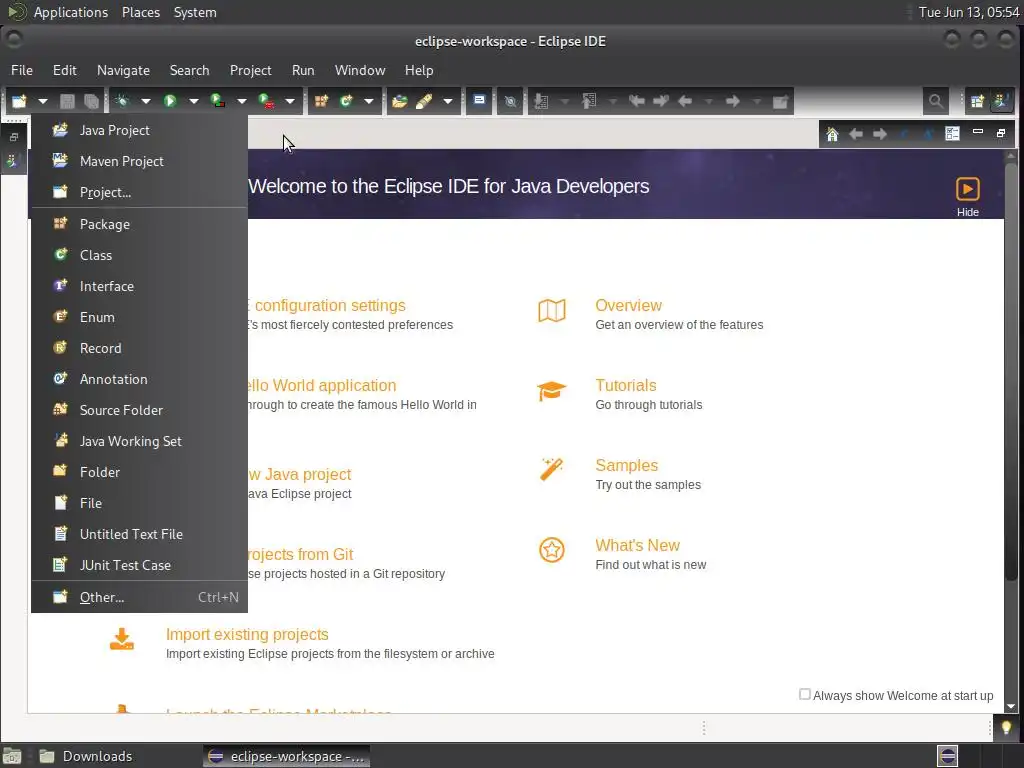Click the Search pencil toolbar icon
The height and width of the screenshot is (768, 1024).
pyautogui.click(x=424, y=101)
